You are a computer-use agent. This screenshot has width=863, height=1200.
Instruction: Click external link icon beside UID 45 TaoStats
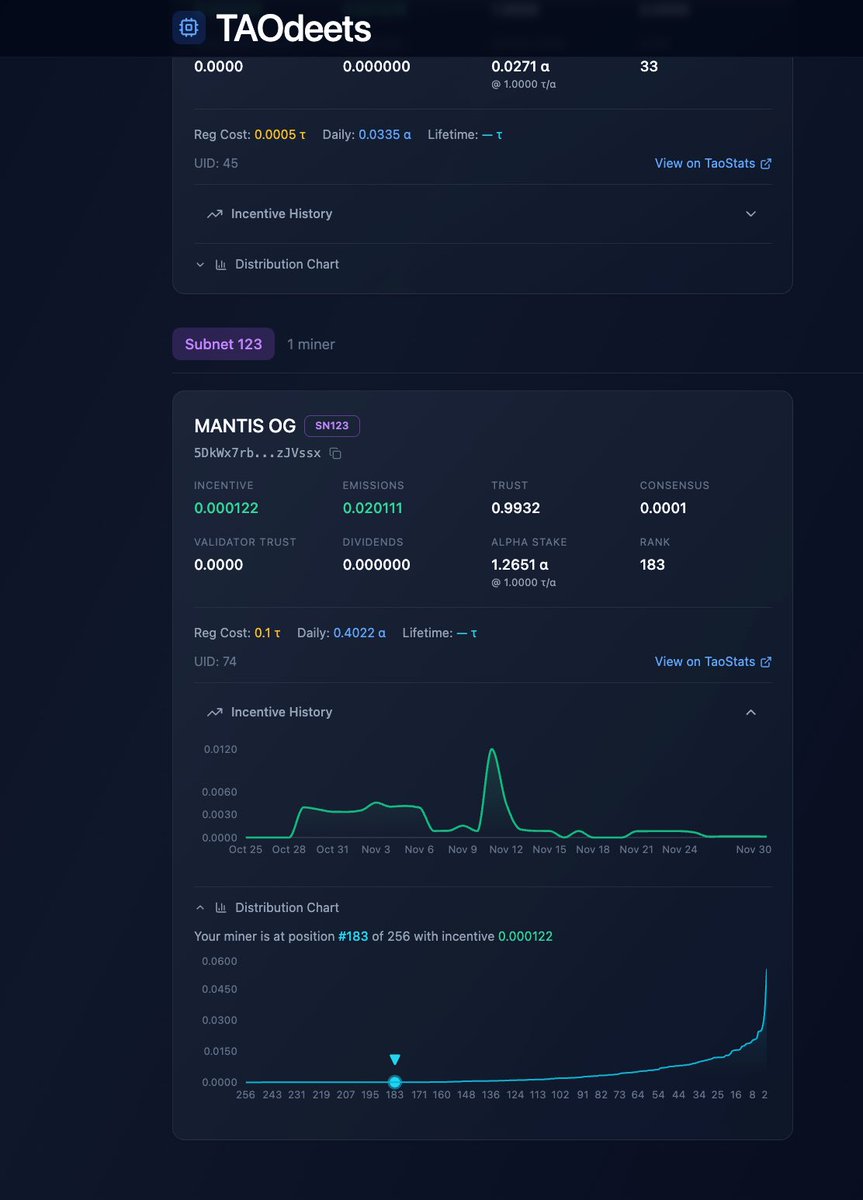pos(766,163)
